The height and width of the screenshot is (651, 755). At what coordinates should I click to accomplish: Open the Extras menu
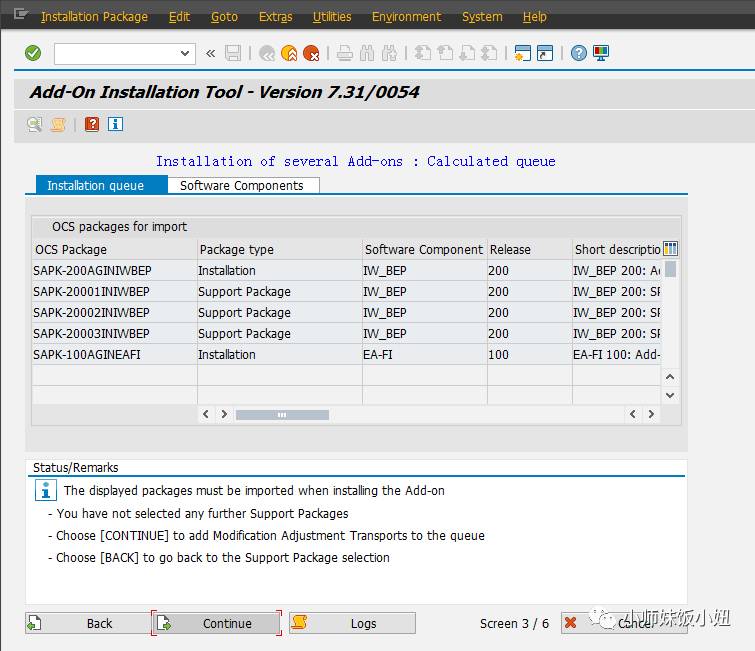tap(275, 17)
